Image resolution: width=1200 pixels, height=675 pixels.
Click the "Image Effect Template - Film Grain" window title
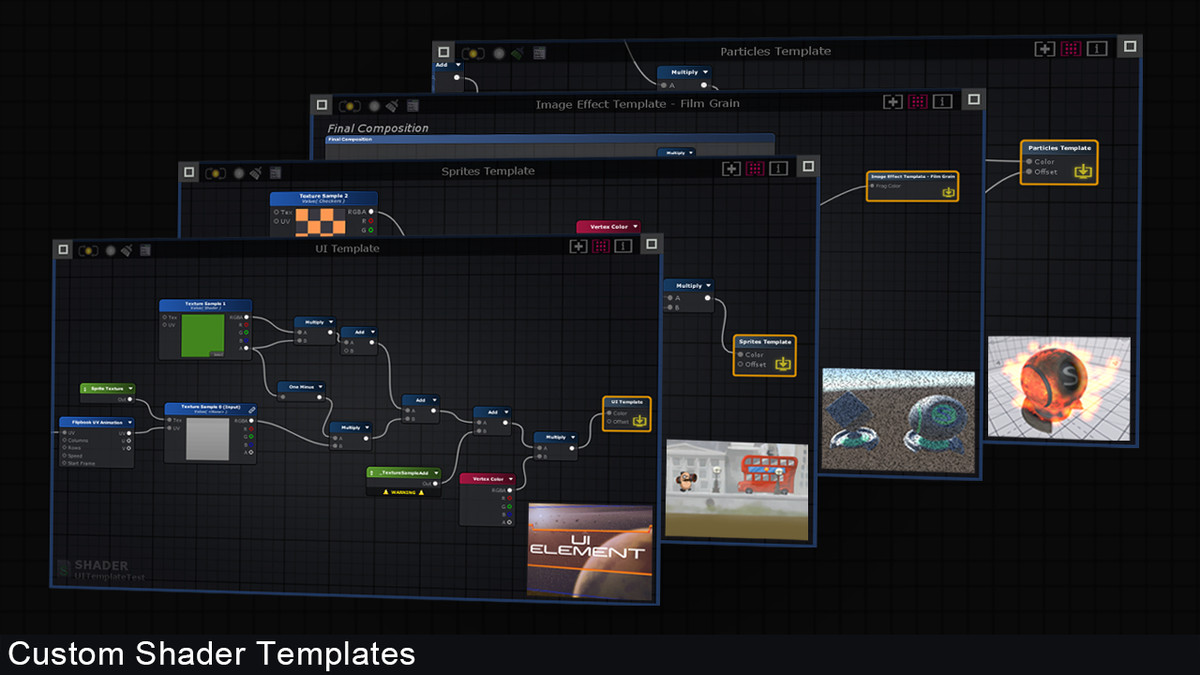[638, 104]
